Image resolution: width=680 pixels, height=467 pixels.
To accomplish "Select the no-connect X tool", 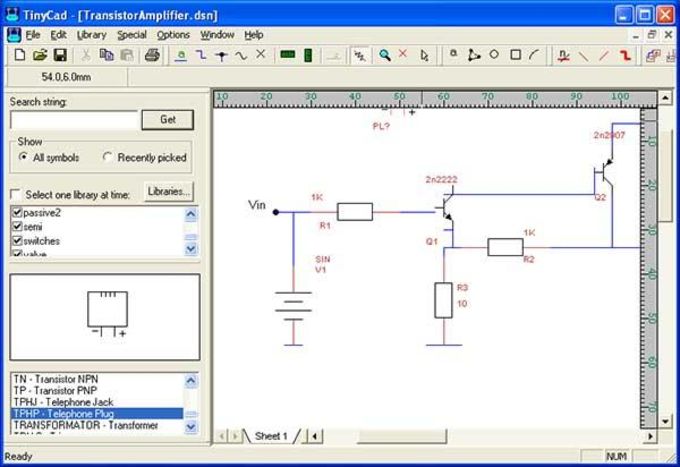I will click(x=261, y=54).
